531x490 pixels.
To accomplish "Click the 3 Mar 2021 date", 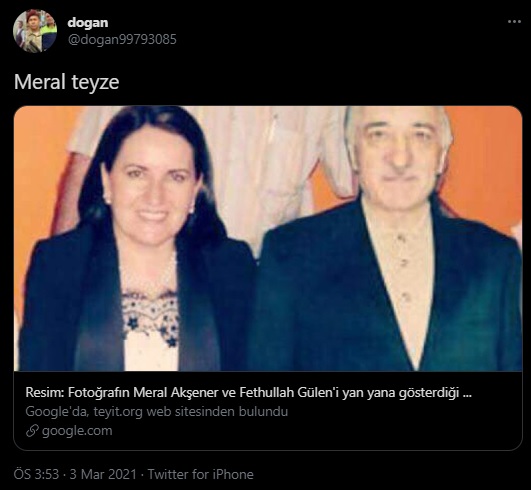I will click(103, 474).
